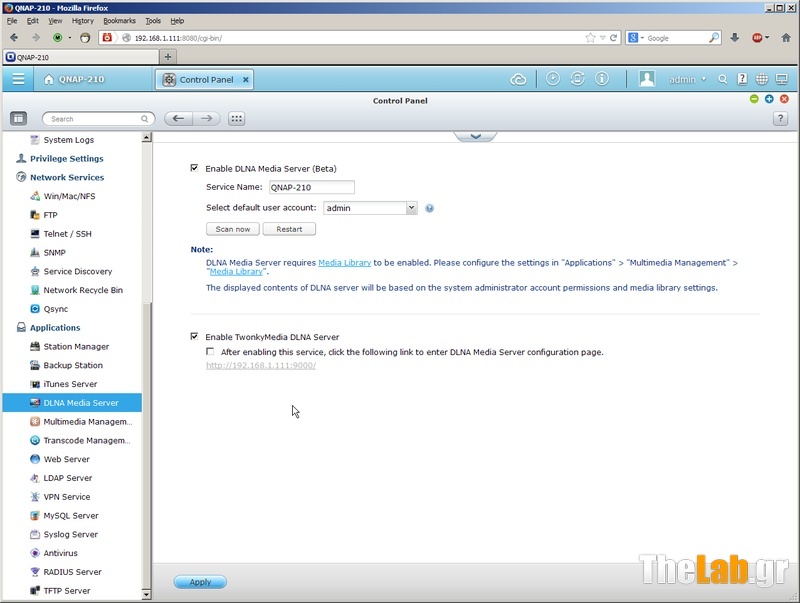Click the Restart button
Screen dimensions: 800x603
289,229
